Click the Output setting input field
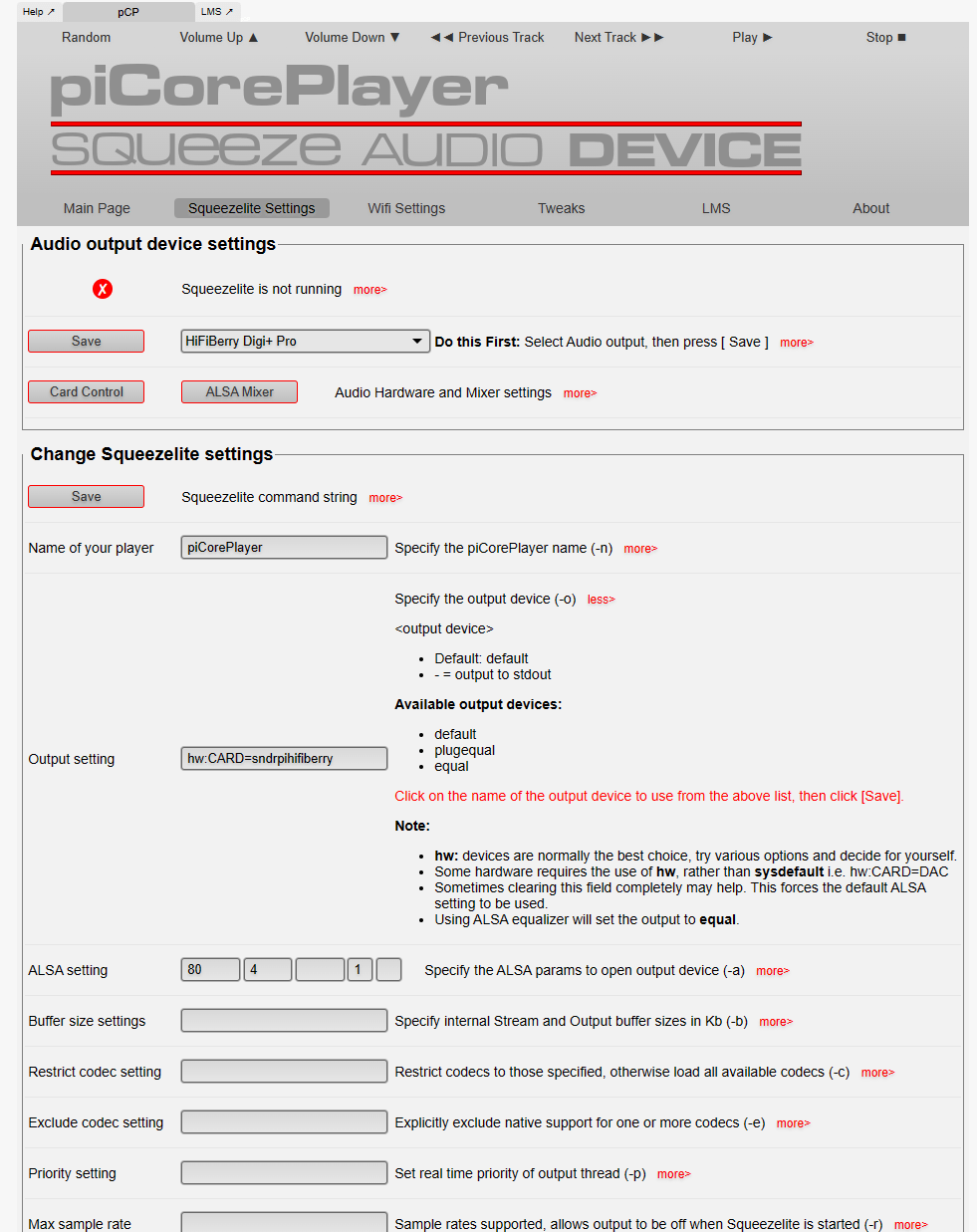The width and height of the screenshot is (977, 1232). pos(284,758)
